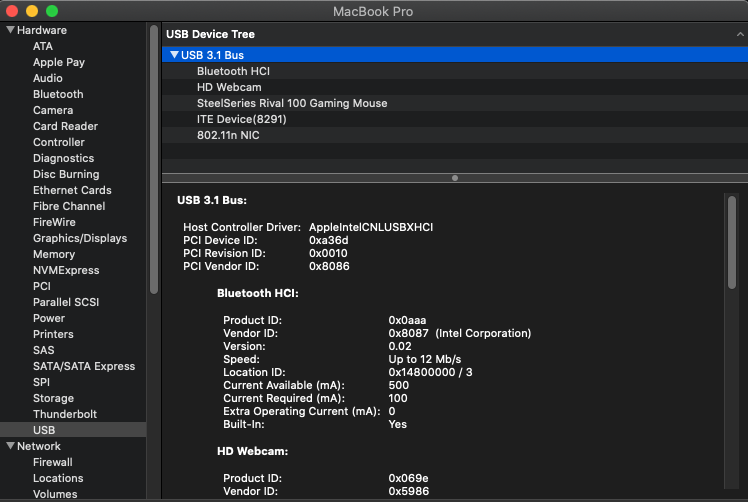Open the Bluetooth sidebar category
748x502 pixels.
click(58, 94)
